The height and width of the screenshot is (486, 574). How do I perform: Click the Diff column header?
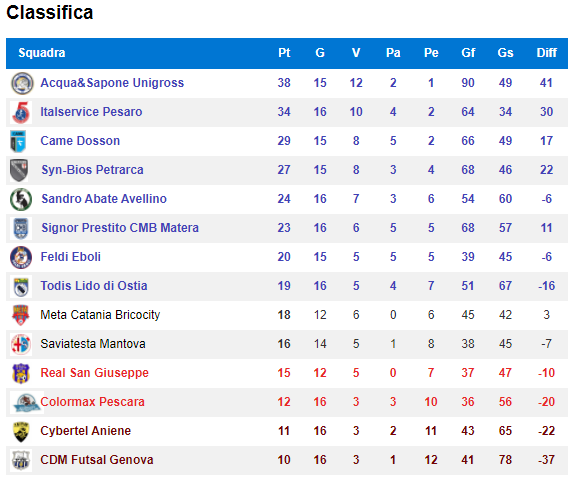tap(547, 53)
